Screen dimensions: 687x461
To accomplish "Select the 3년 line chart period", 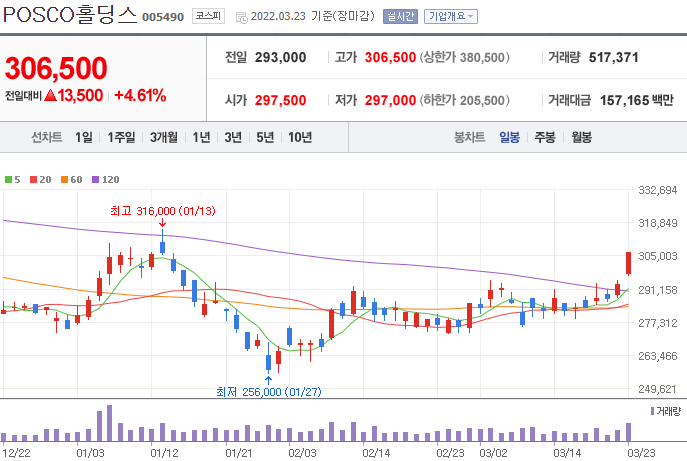I will tap(233, 138).
